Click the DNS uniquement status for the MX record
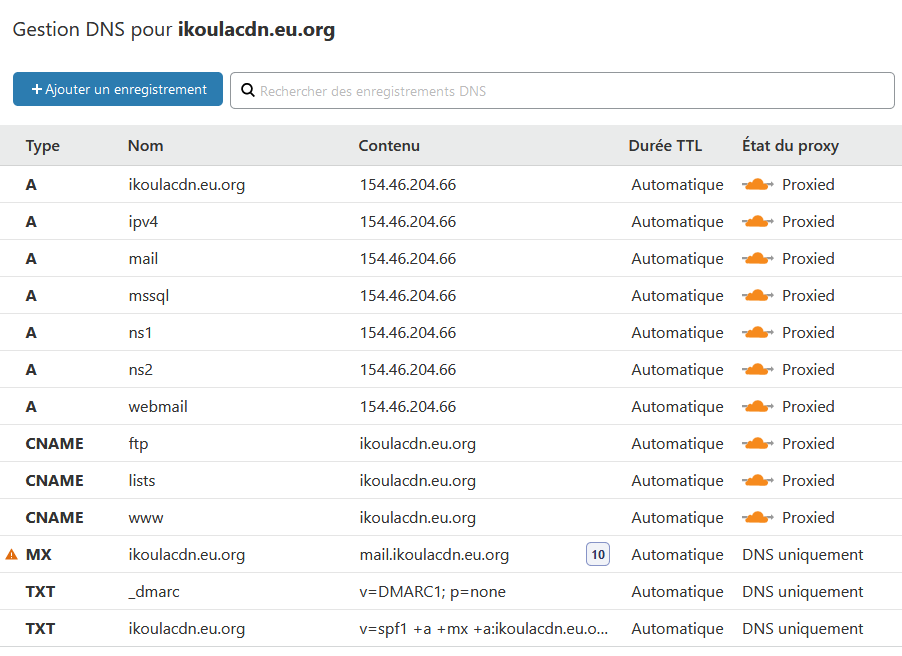The height and width of the screenshot is (656, 902). pos(802,555)
